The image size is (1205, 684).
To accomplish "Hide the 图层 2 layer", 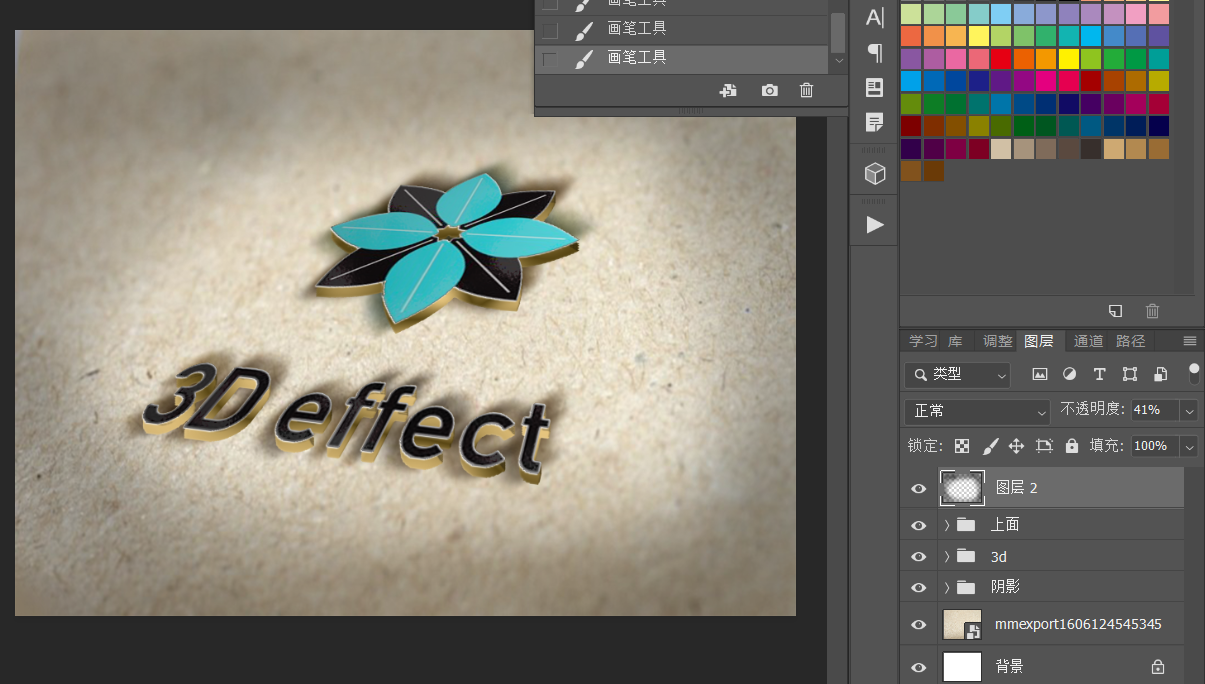I will (x=919, y=488).
